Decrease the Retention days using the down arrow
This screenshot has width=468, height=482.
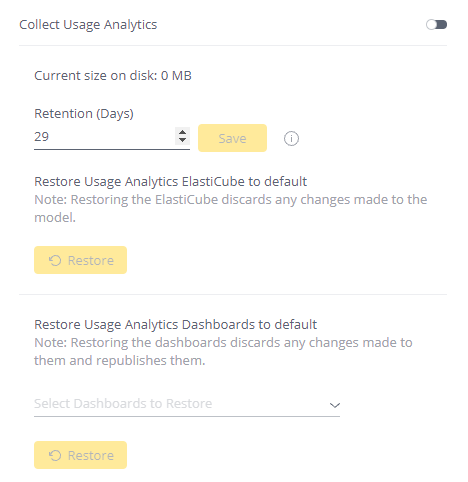click(x=182, y=140)
